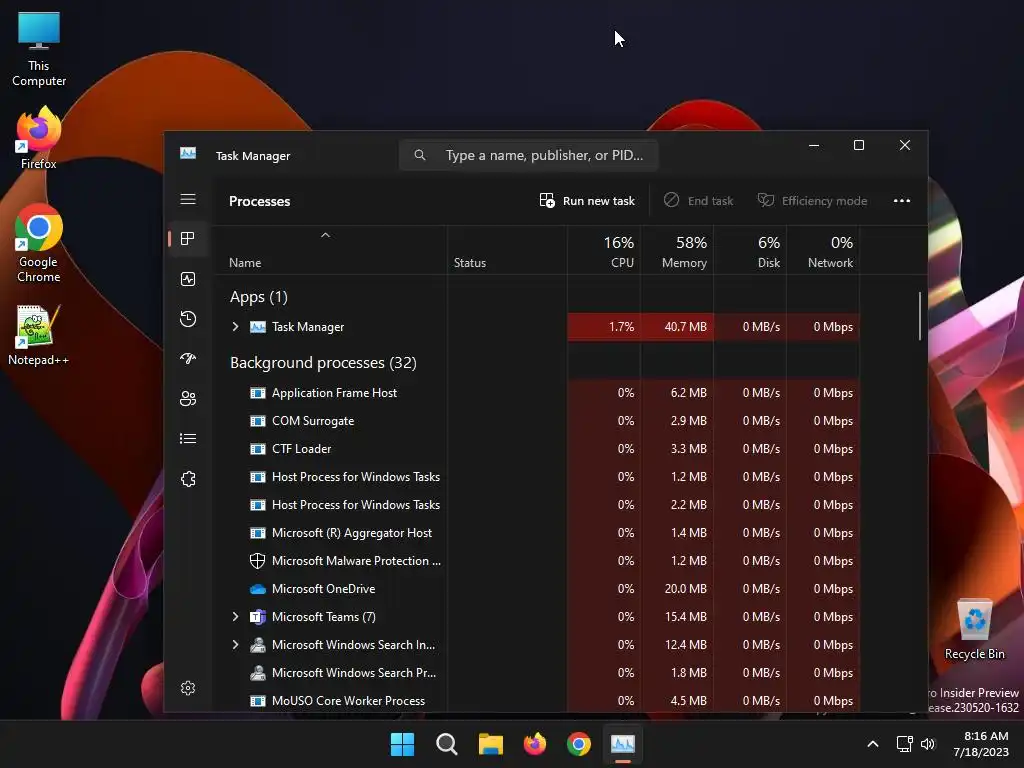Screen dimensions: 1024x768
Task: Open File Explorer from the taskbar
Action: (490, 744)
